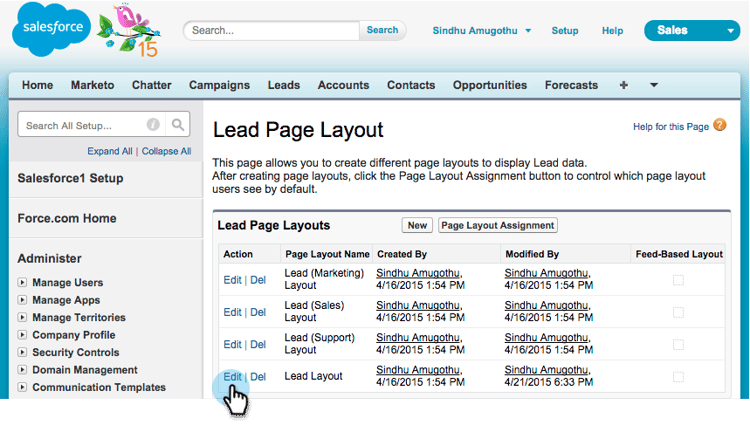This screenshot has height=425, width=750.
Task: Click the Help link in header
Action: pos(612,31)
